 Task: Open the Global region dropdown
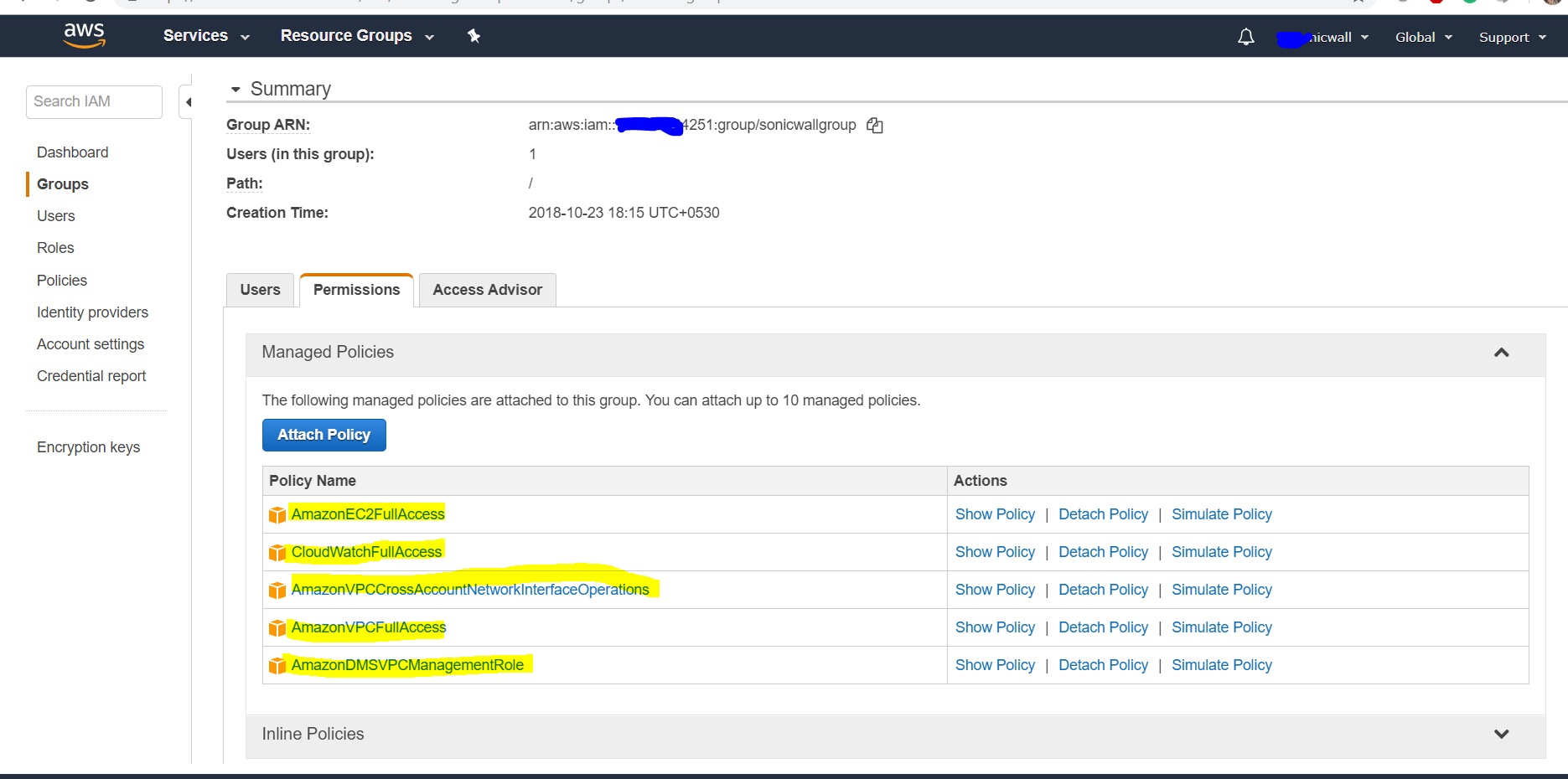[1423, 38]
